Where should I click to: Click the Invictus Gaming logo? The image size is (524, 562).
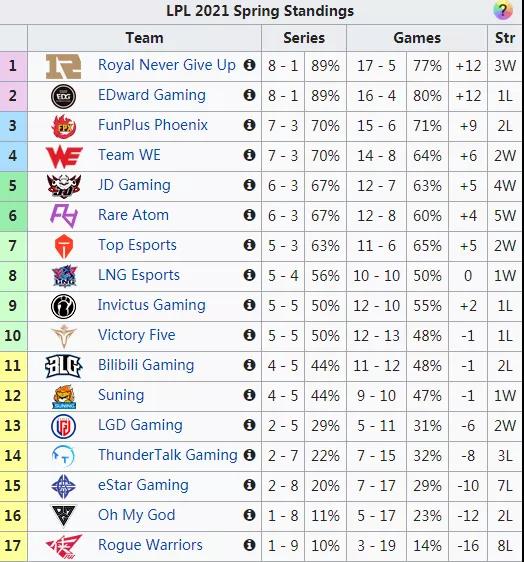tap(64, 306)
